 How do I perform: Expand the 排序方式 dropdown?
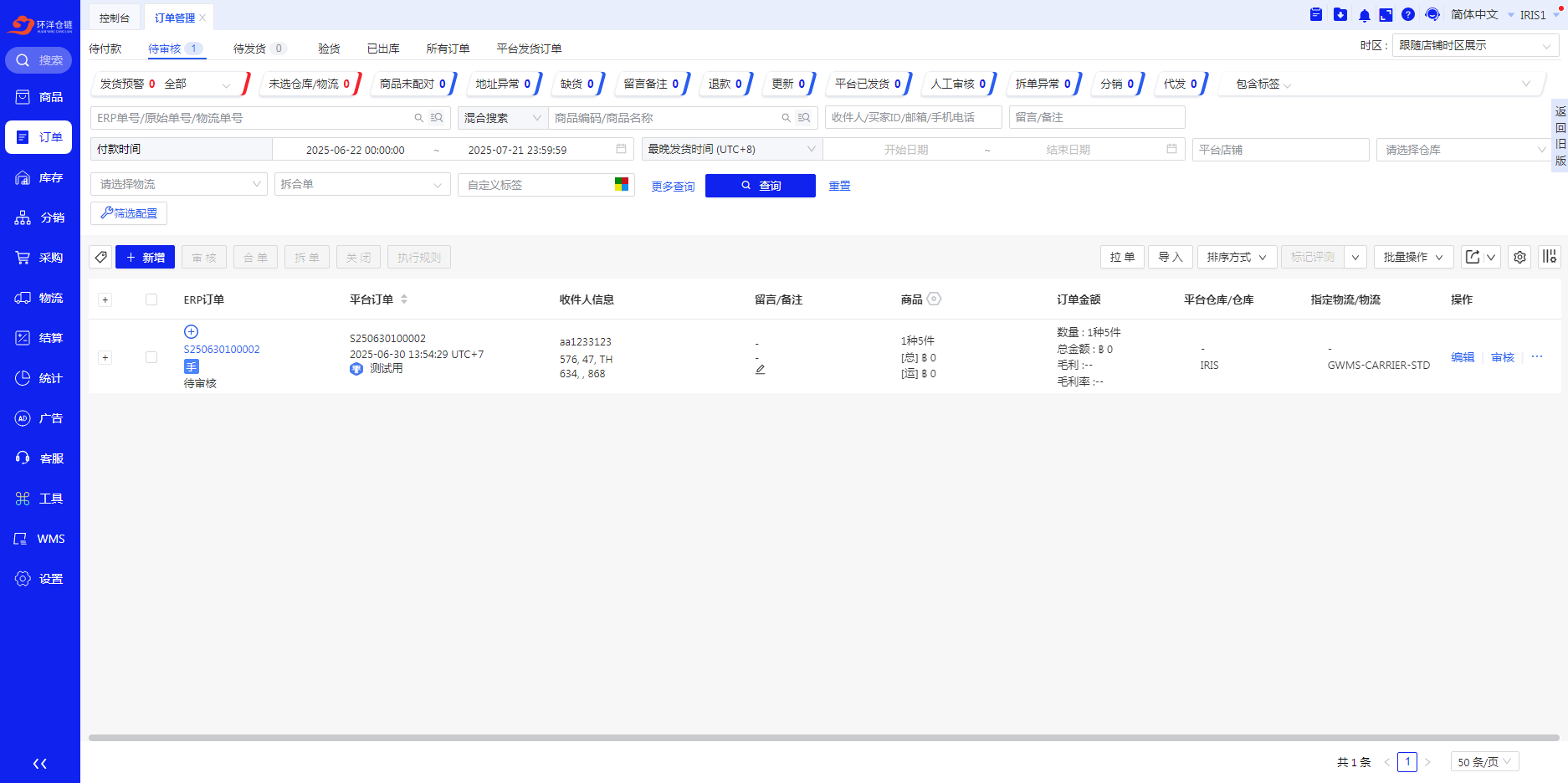click(1236, 257)
